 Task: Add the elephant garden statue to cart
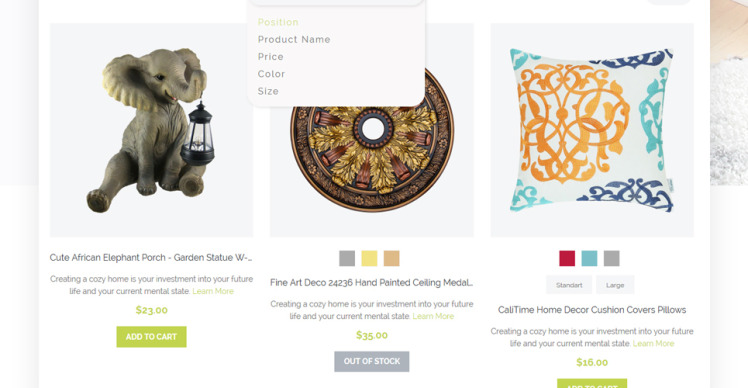point(151,336)
